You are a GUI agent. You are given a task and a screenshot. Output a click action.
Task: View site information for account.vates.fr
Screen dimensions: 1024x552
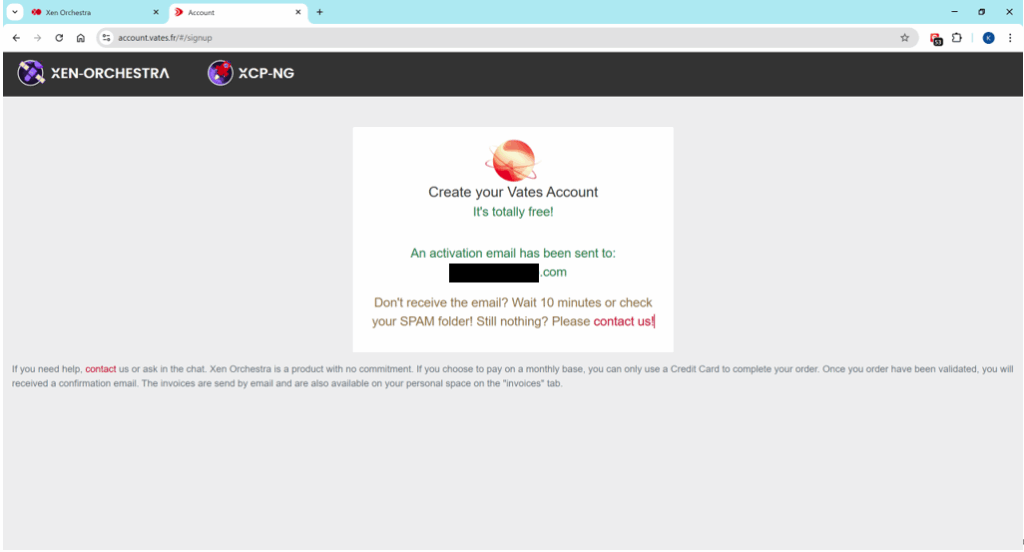[x=107, y=38]
